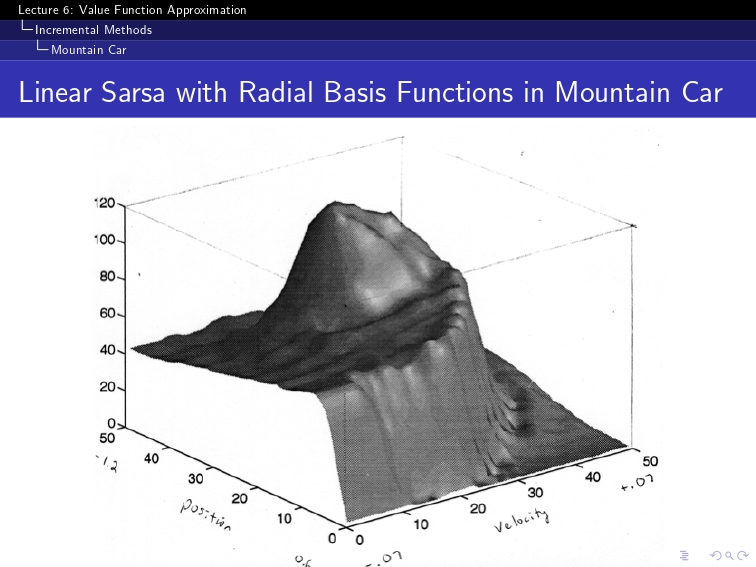Viewport: 756px width, 567px height.
Task: Click the handwritten 'position' axis label
Action: [x=206, y=514]
